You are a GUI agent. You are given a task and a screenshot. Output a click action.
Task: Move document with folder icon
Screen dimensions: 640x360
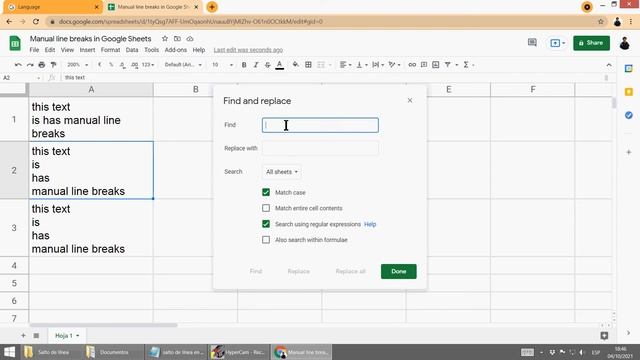click(177, 39)
